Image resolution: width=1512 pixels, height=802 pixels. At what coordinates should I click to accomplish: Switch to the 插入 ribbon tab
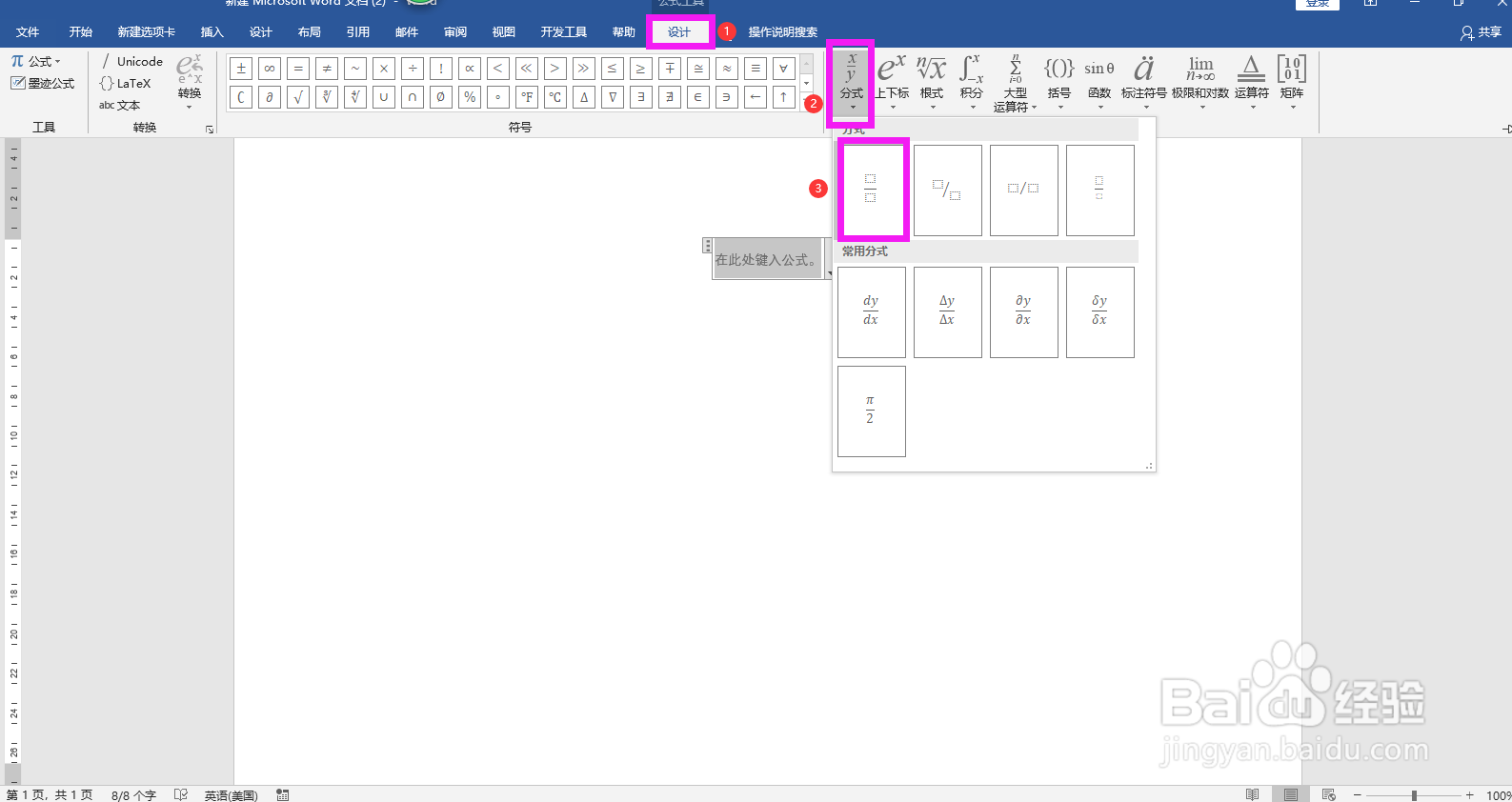(x=212, y=32)
